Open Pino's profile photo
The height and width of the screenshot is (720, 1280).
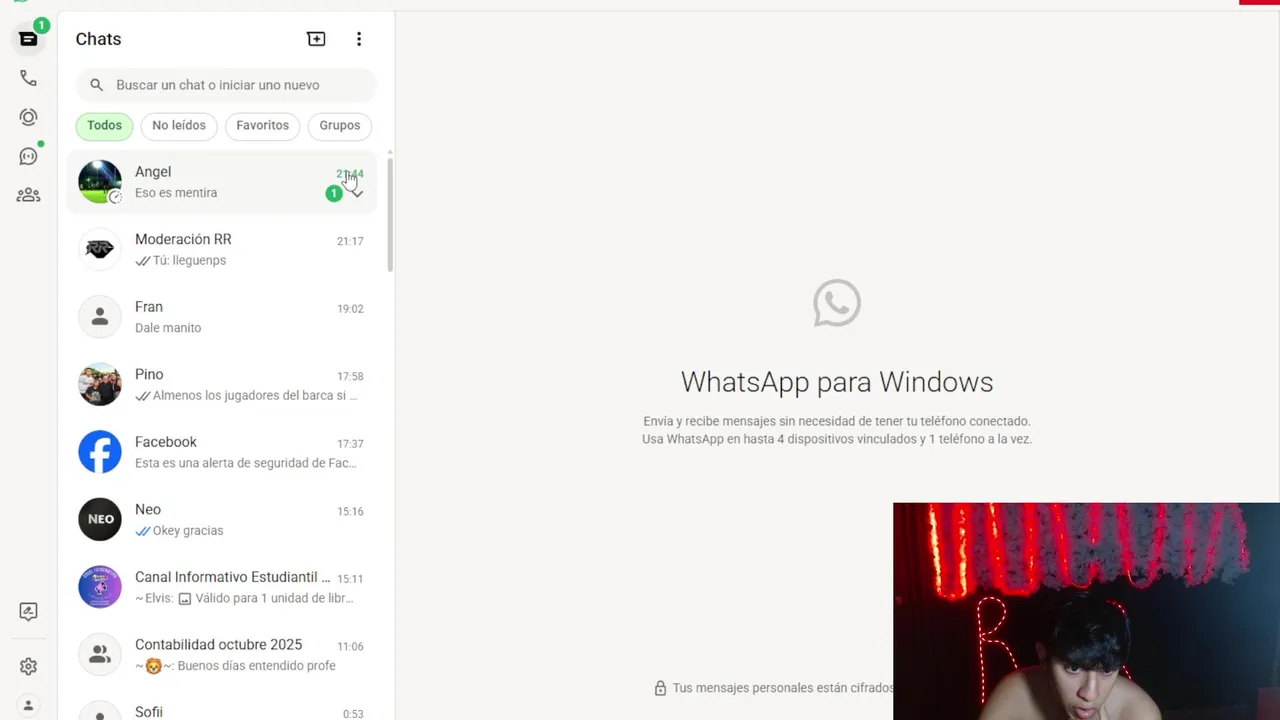[x=100, y=384]
